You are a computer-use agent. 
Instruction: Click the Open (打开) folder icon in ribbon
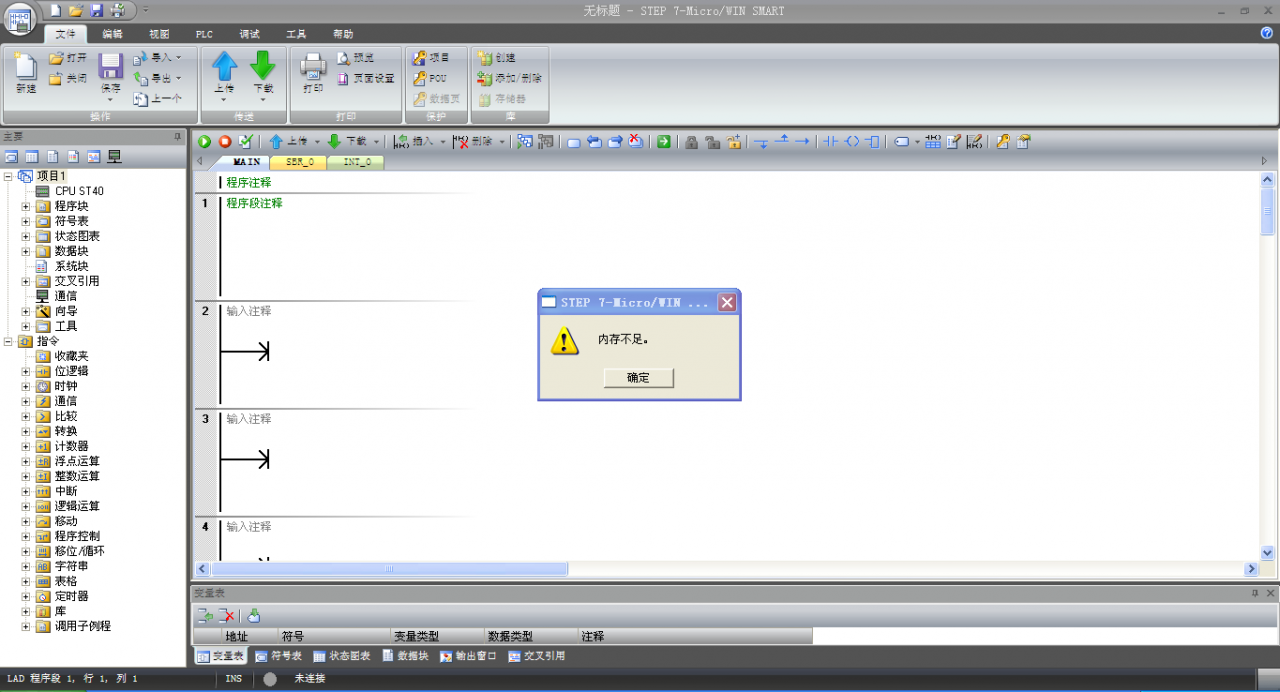pyautogui.click(x=57, y=58)
